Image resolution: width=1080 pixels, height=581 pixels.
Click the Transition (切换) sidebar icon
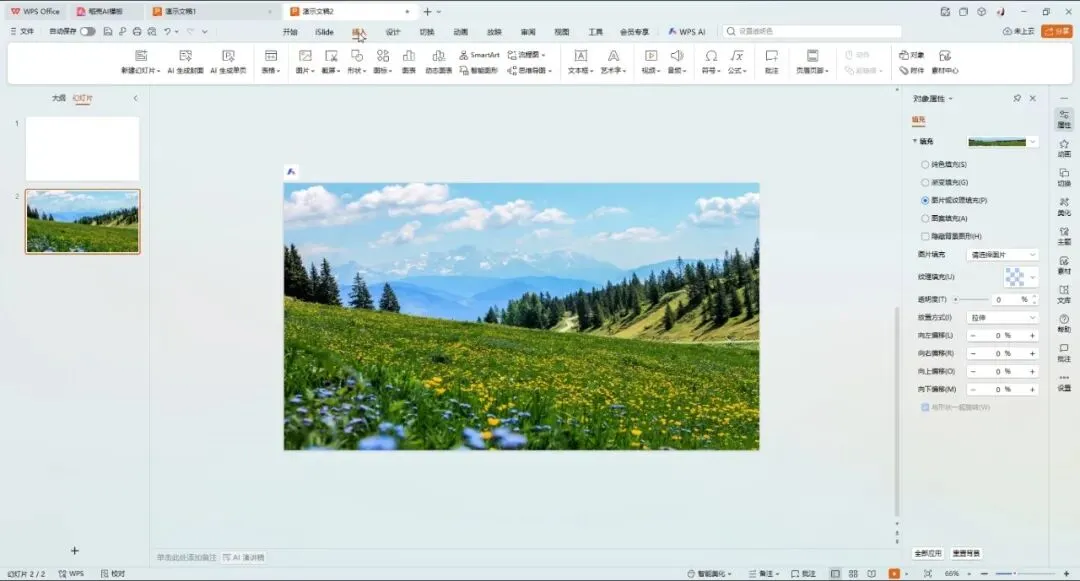coord(1064,176)
